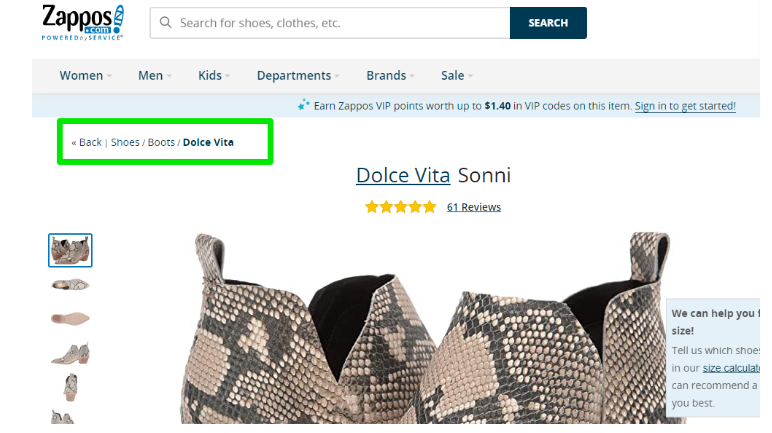The height and width of the screenshot is (433, 772).
Task: Select the side-view boot thumbnail
Action: (70, 285)
